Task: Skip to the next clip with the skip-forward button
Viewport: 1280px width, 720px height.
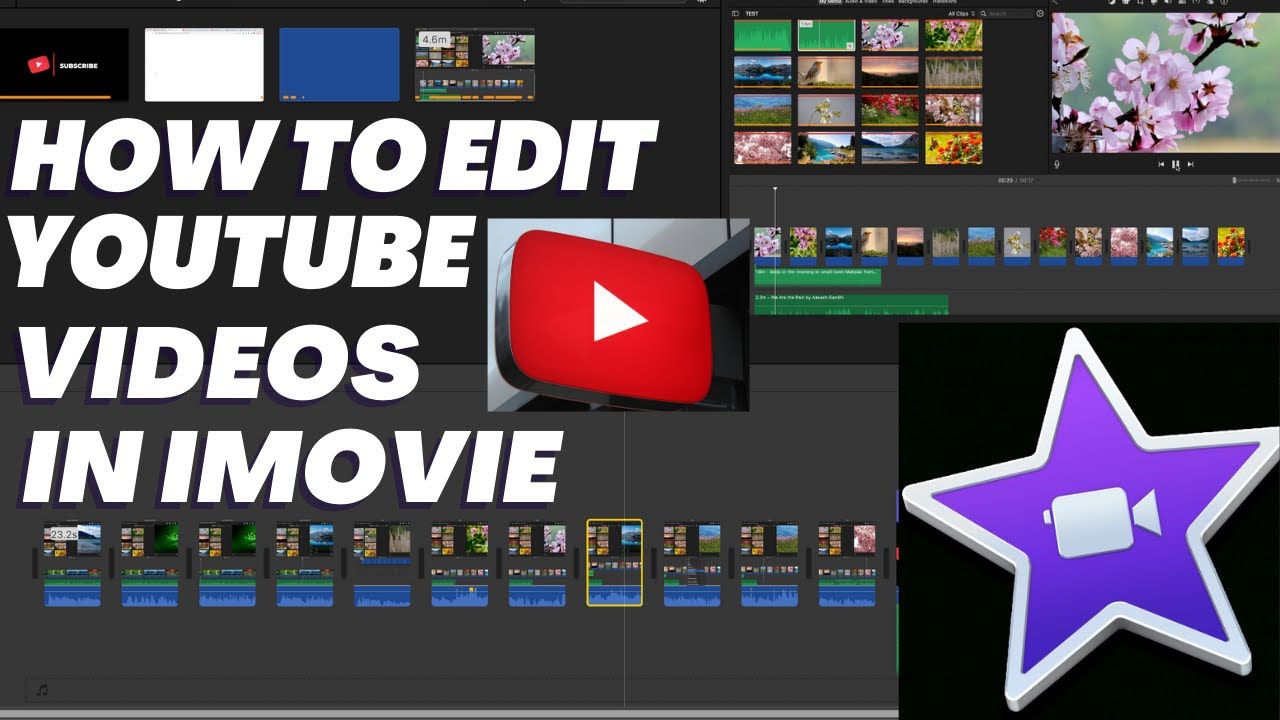Action: pyautogui.click(x=1190, y=164)
